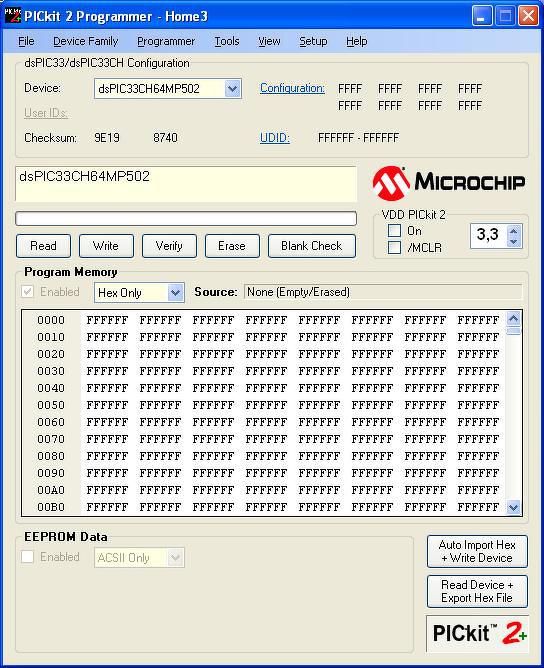Click first FFFFFF cell in row 0020
Image resolution: width=544 pixels, height=668 pixels.
click(107, 354)
